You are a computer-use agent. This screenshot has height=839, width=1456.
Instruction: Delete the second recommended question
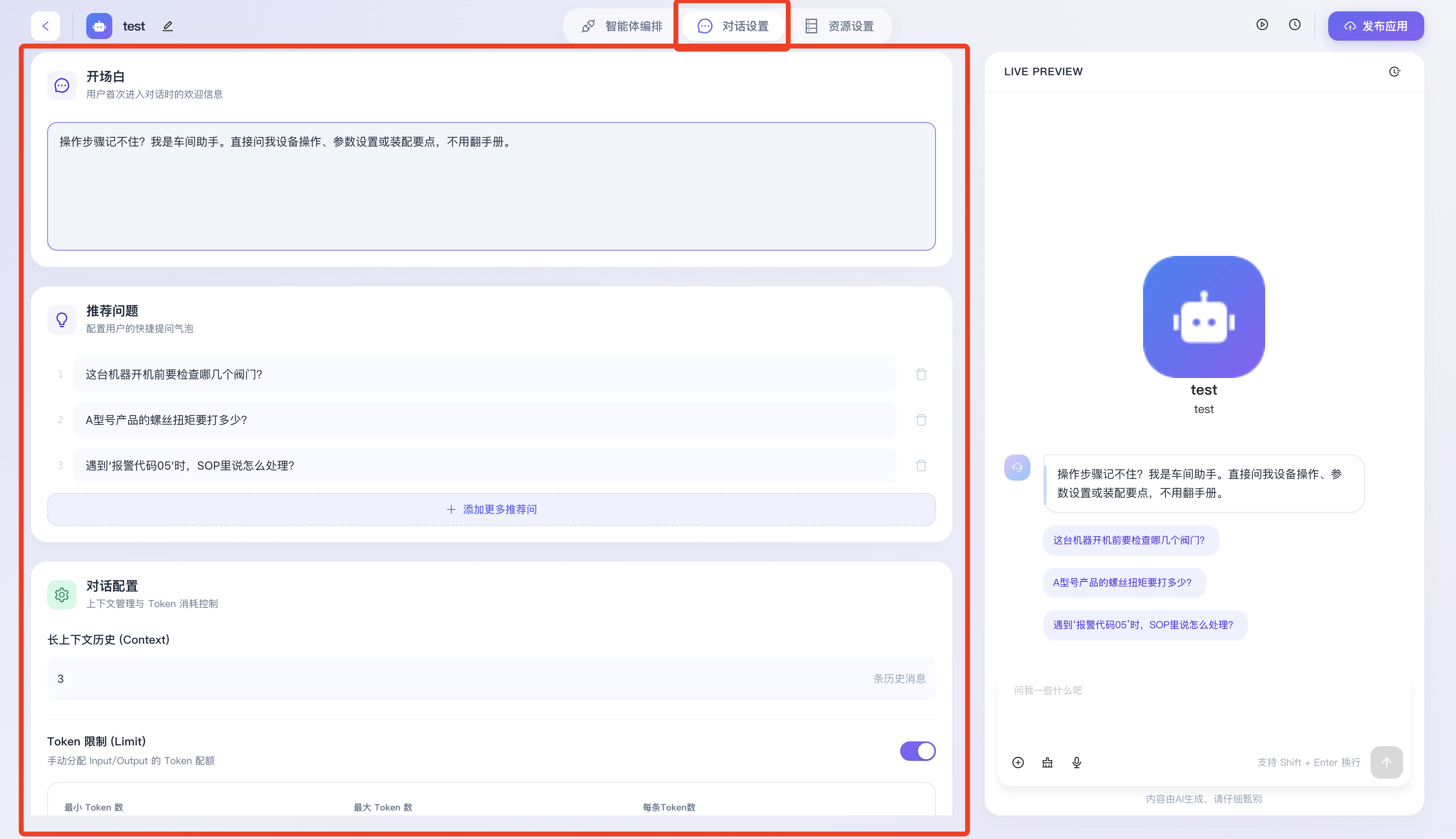921,420
